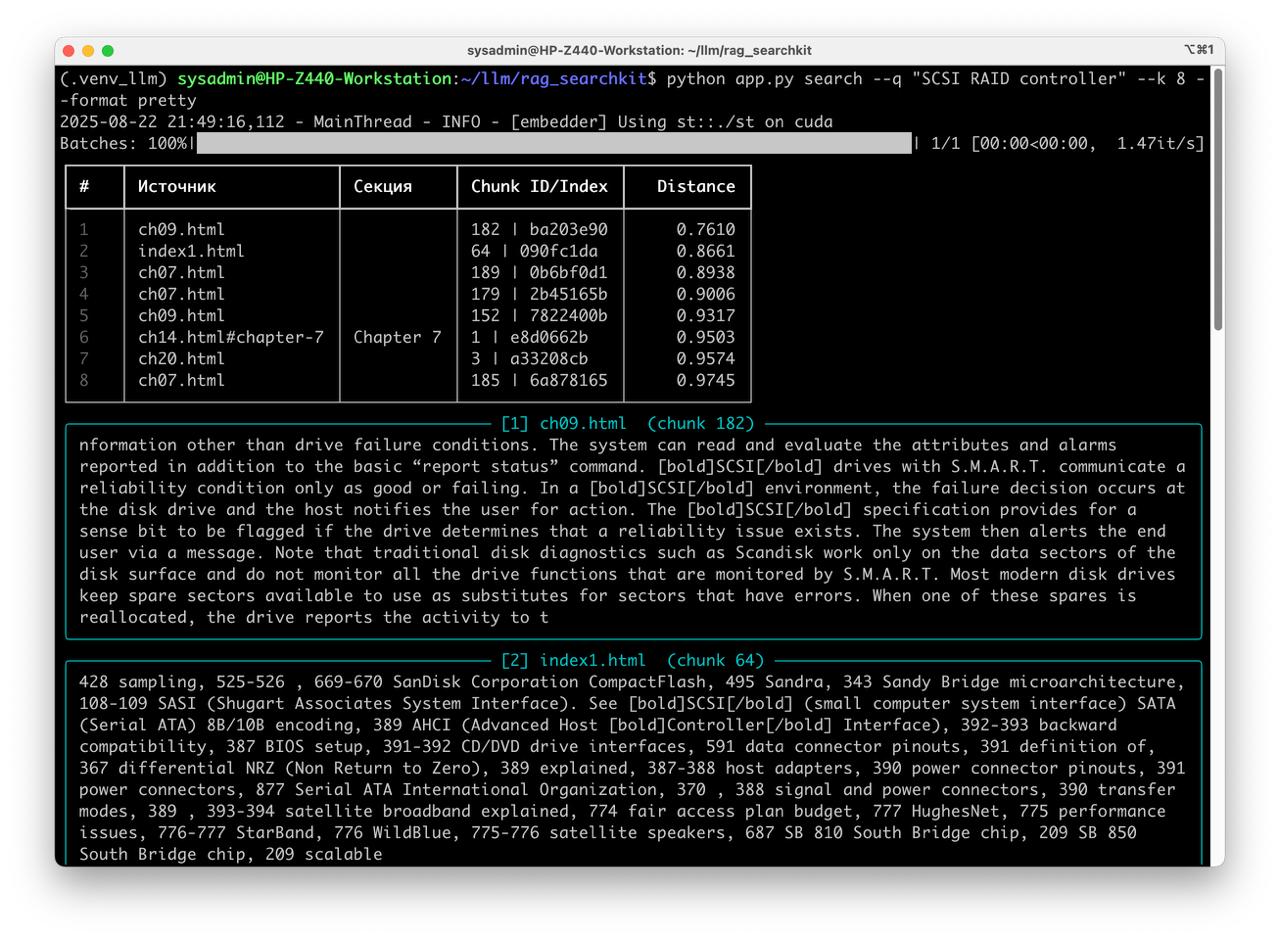Click ch07.html in result row 3
The width and height of the screenshot is (1280, 939).
[181, 272]
